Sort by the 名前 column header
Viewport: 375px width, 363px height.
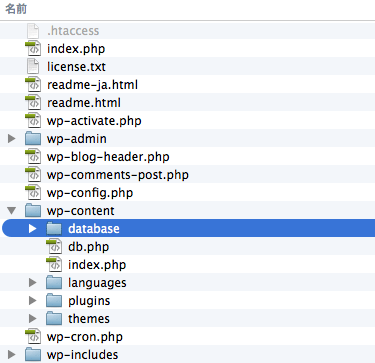16,9
